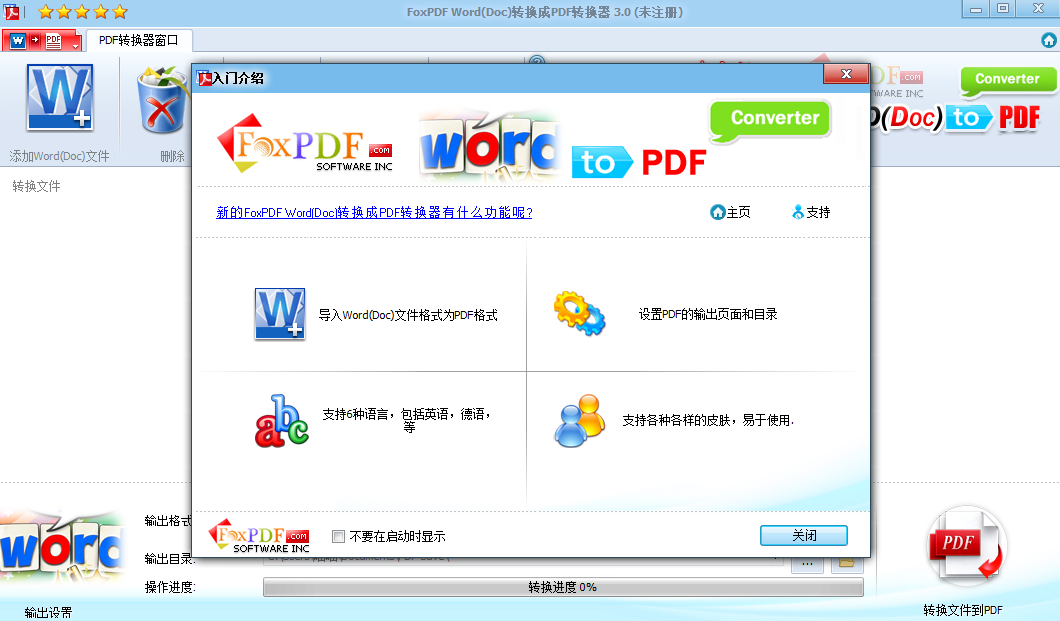Close the 入门介绍 dialog with X button

pyautogui.click(x=846, y=75)
